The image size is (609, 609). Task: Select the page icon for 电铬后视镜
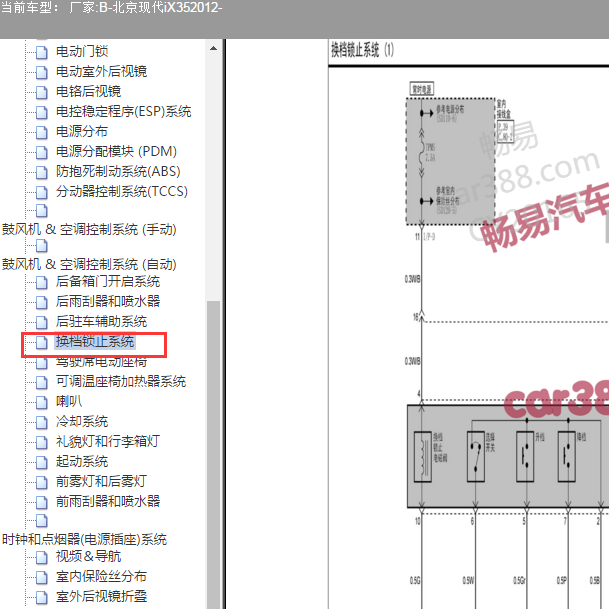(x=42, y=92)
